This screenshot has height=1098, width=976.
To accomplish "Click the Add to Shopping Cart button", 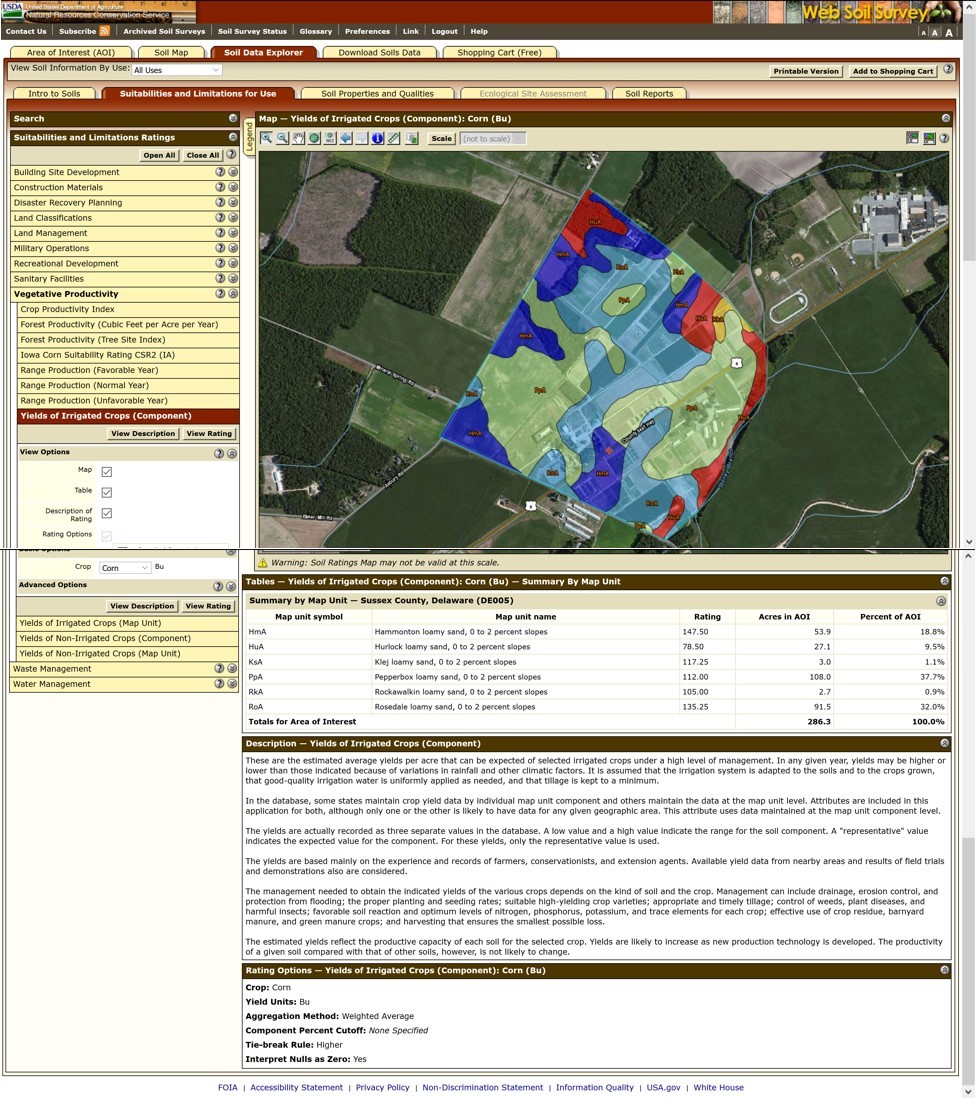I will [891, 71].
